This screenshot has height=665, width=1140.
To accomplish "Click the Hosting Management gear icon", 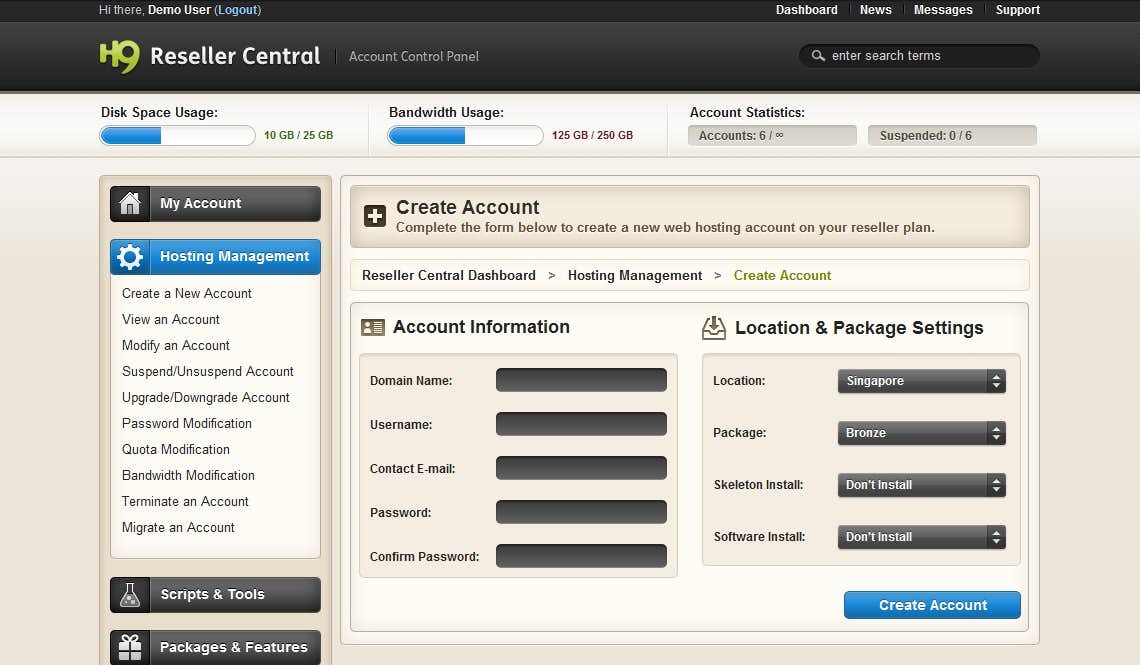I will tap(130, 257).
